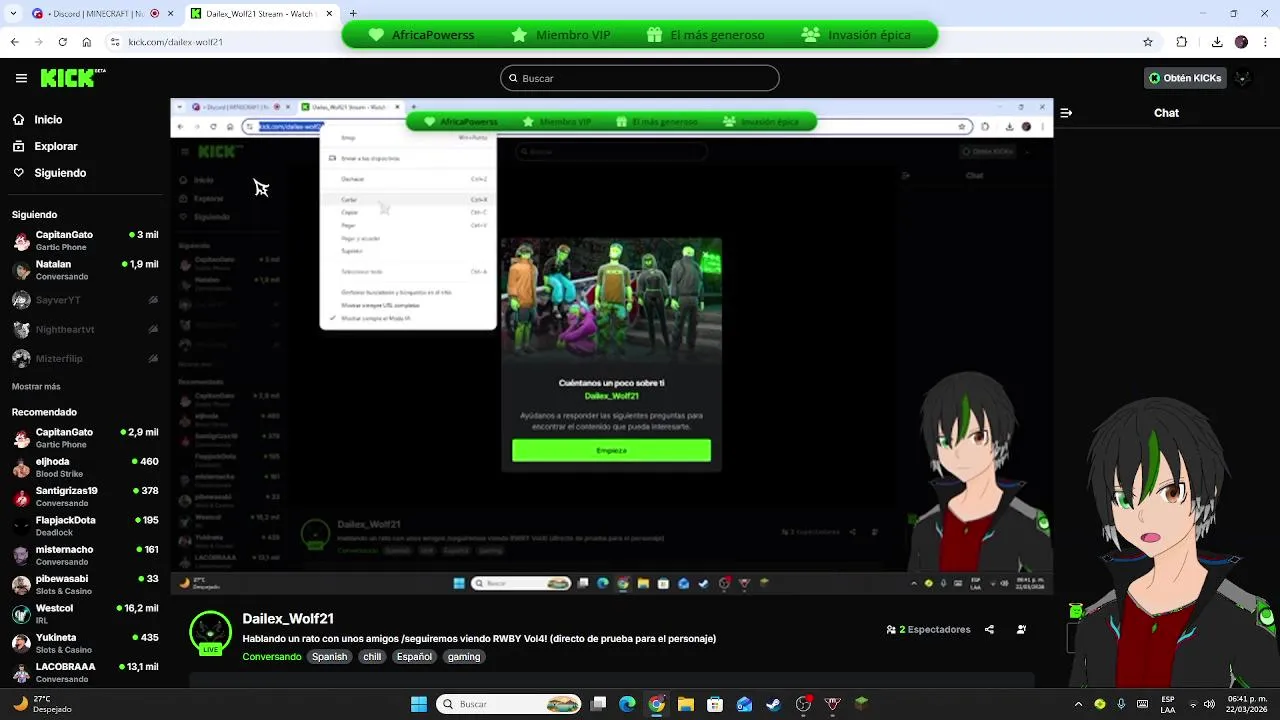The image size is (1280, 720).
Task: Collapse the chat panel with arrow icon
Action: (1065, 113)
